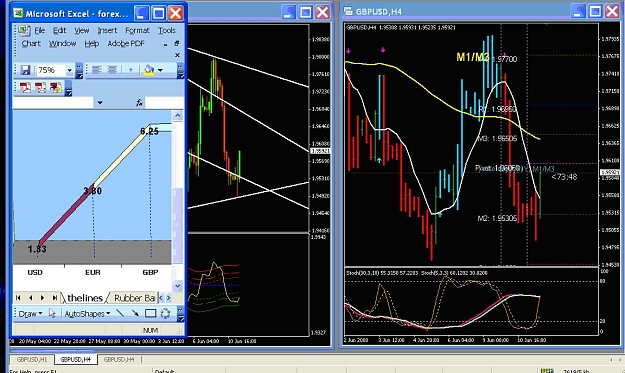Click the 1.33 USD data label
The width and height of the screenshot is (625, 373).
pos(37,249)
